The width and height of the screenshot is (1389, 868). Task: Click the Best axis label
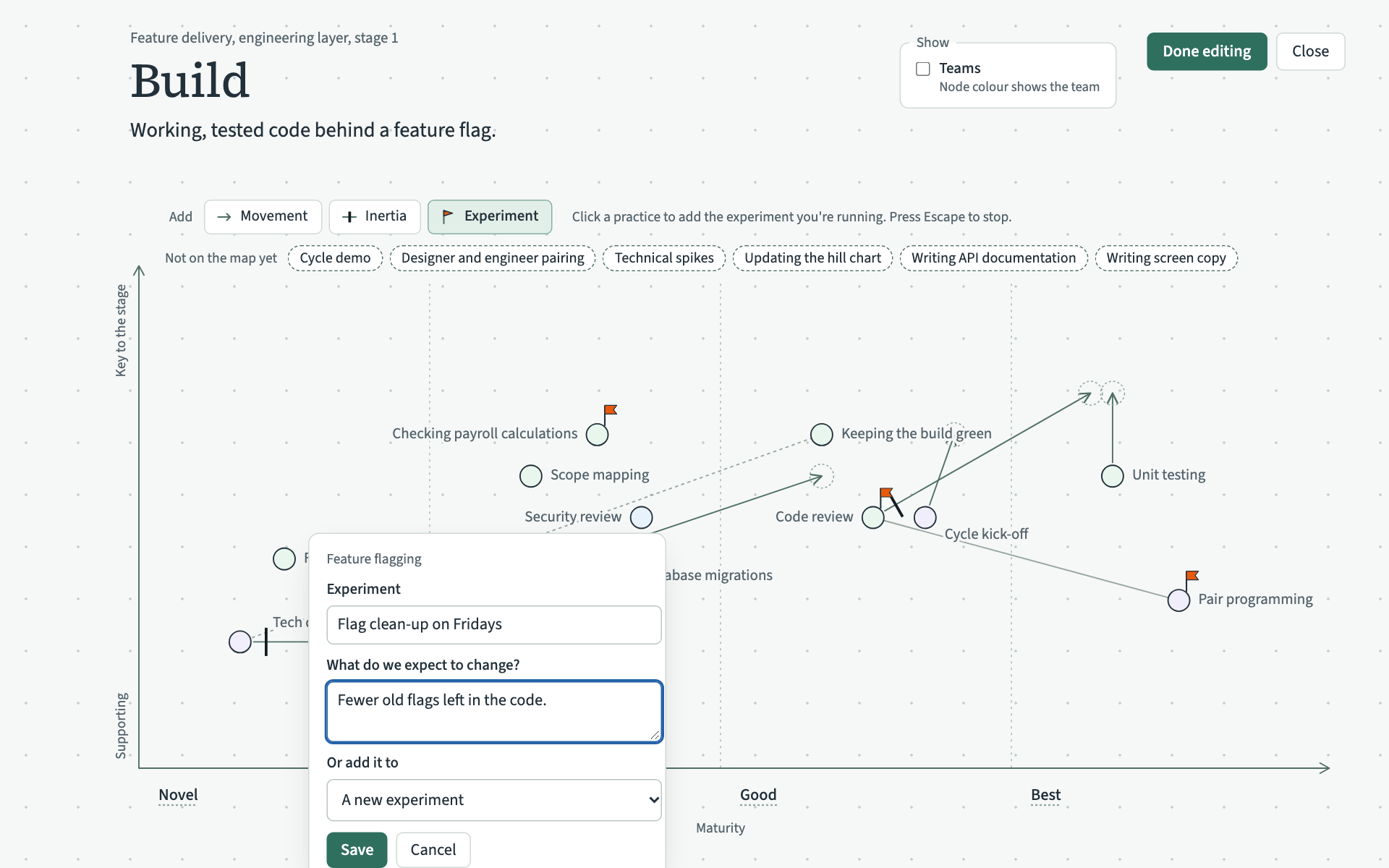click(x=1045, y=795)
